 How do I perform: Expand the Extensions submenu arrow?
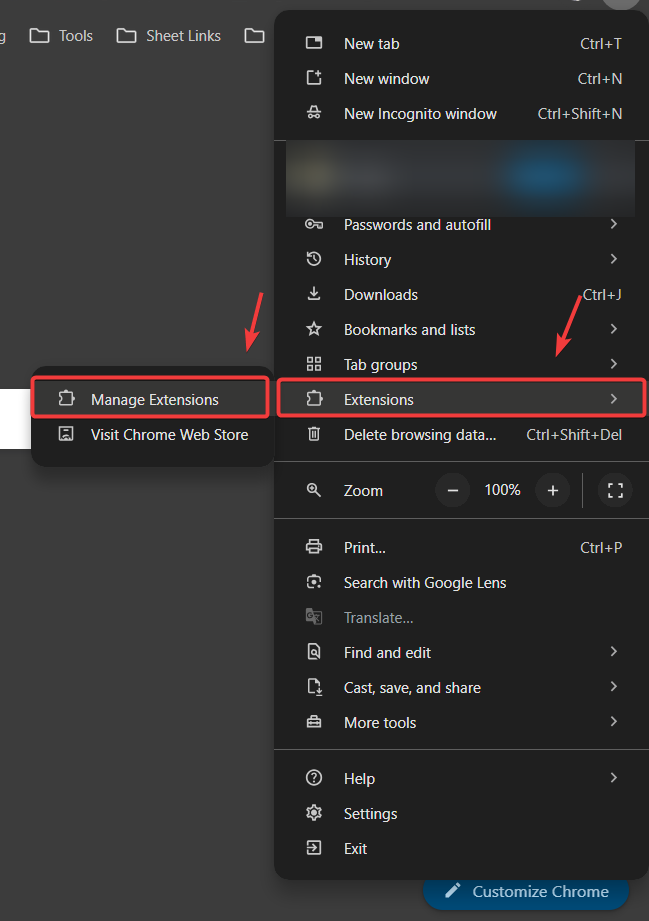click(614, 398)
